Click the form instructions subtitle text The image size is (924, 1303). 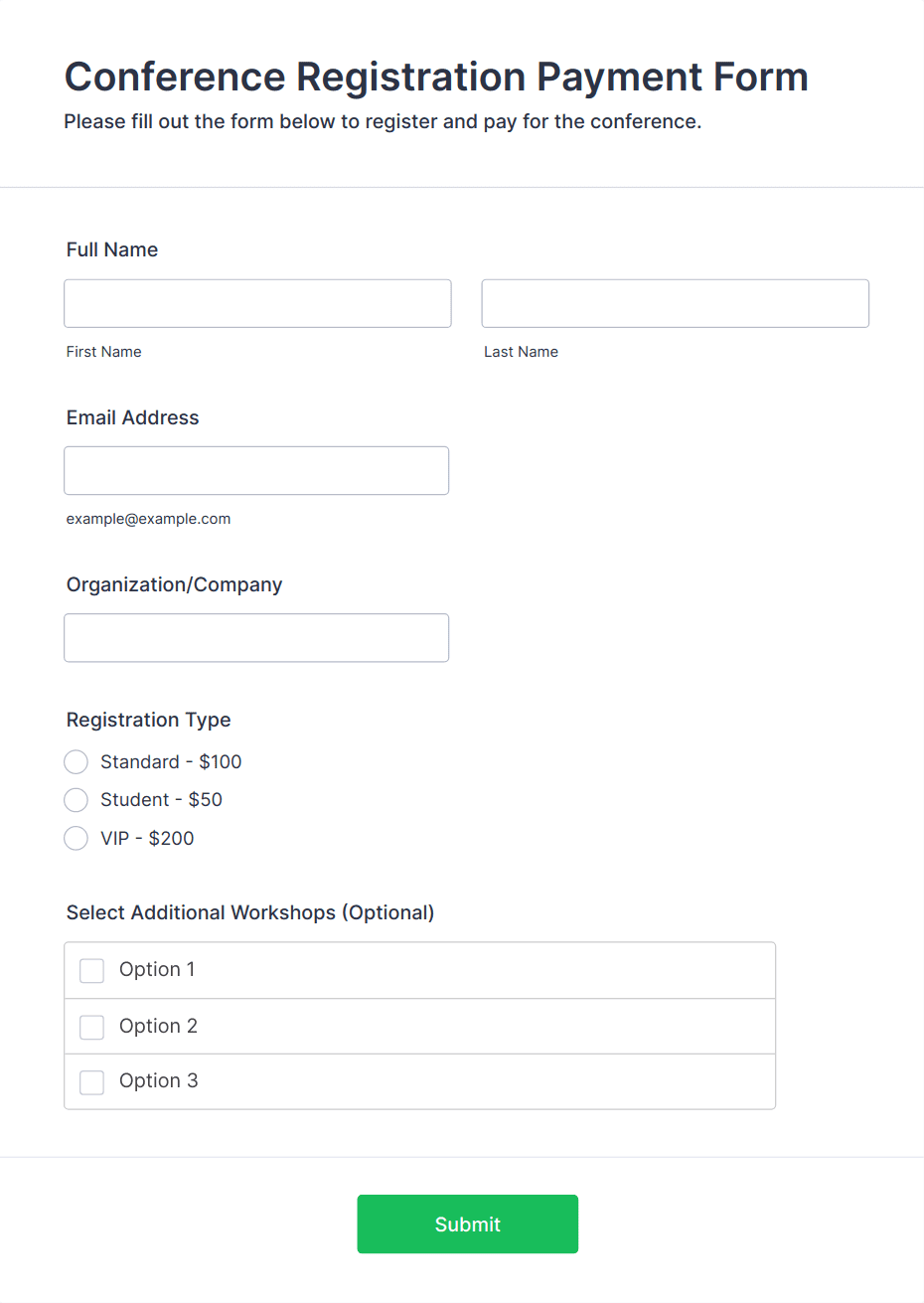tap(383, 121)
